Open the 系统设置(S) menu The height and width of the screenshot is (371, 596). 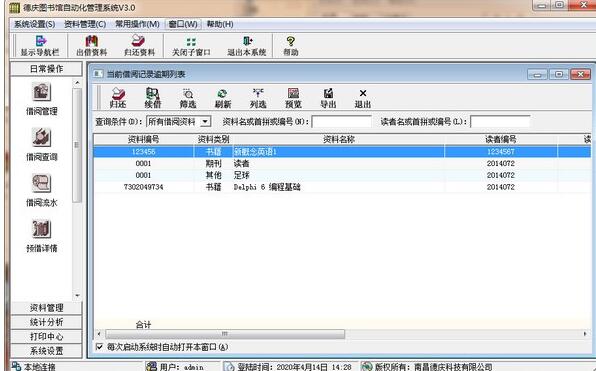click(35, 24)
